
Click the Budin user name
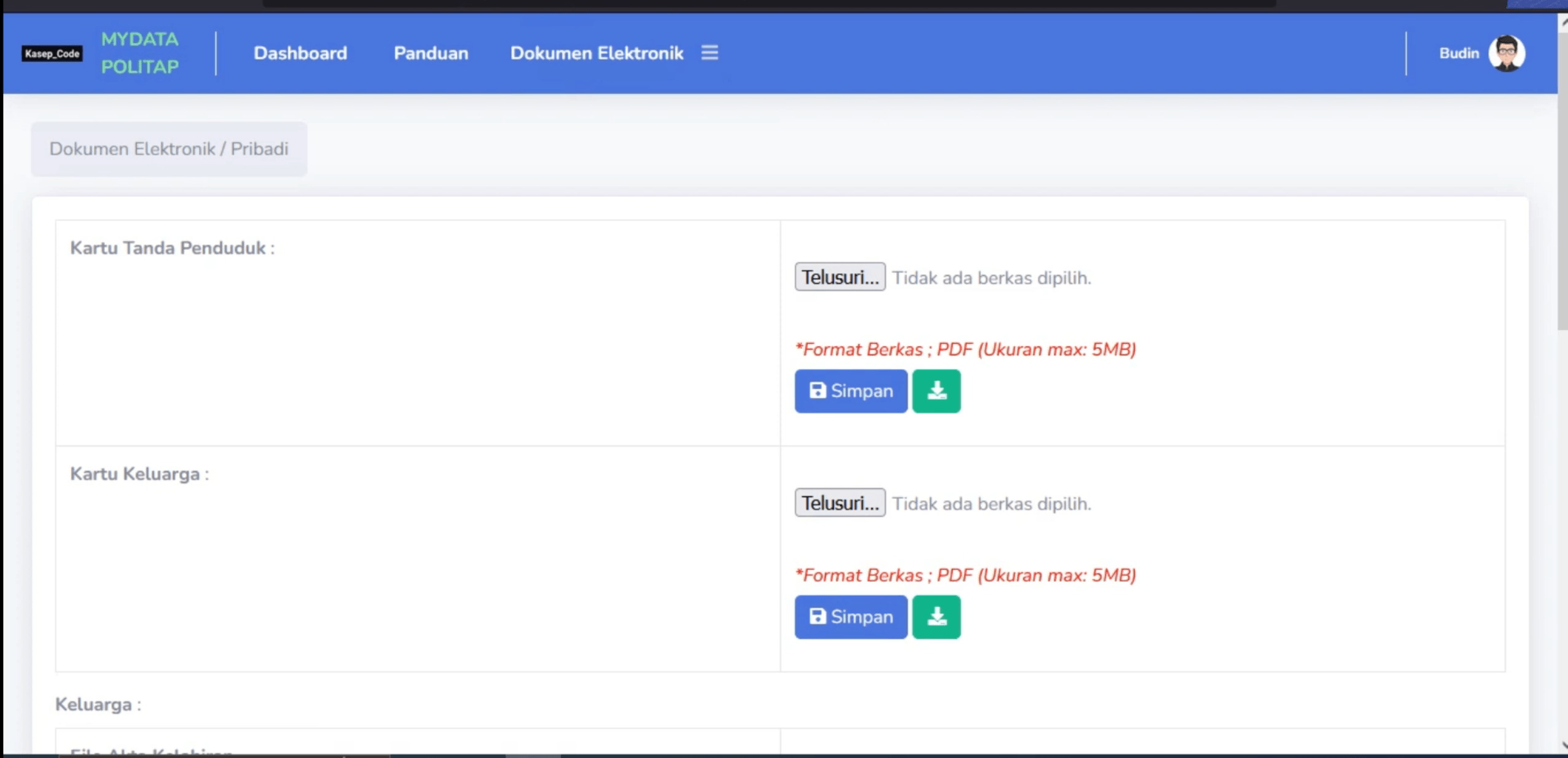pyautogui.click(x=1459, y=53)
